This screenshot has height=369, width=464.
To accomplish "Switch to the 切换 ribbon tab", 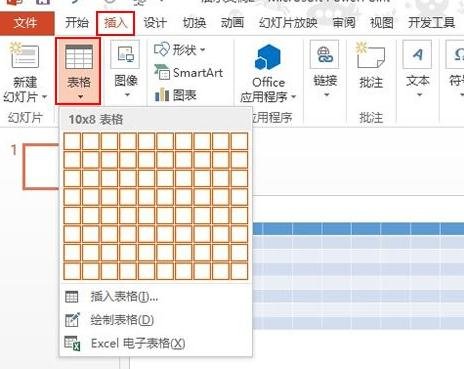I will click(x=194, y=23).
